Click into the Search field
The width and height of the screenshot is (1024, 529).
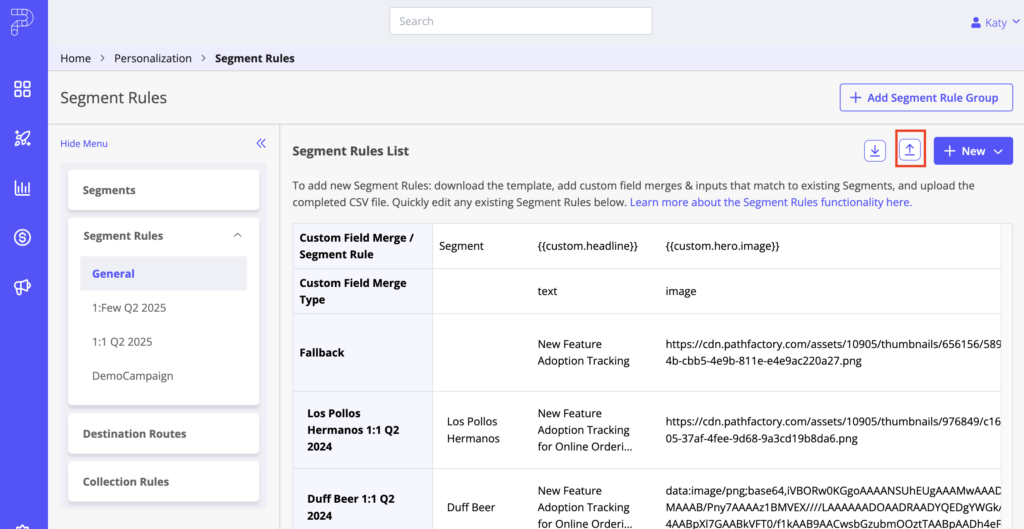[x=520, y=21]
